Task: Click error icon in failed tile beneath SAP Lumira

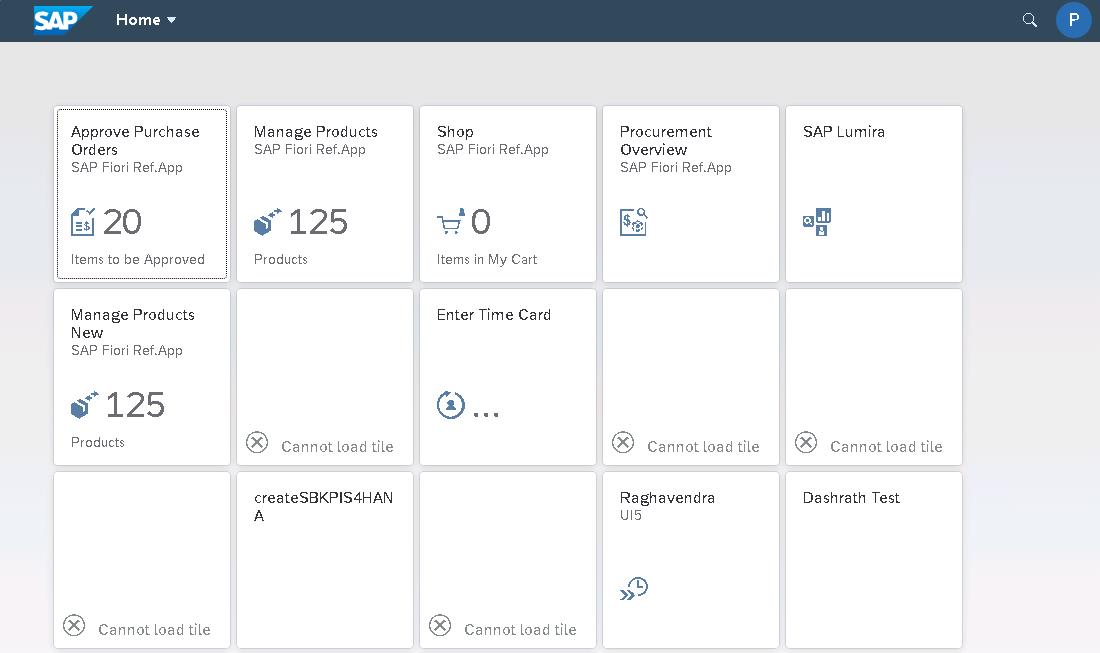Action: point(805,442)
